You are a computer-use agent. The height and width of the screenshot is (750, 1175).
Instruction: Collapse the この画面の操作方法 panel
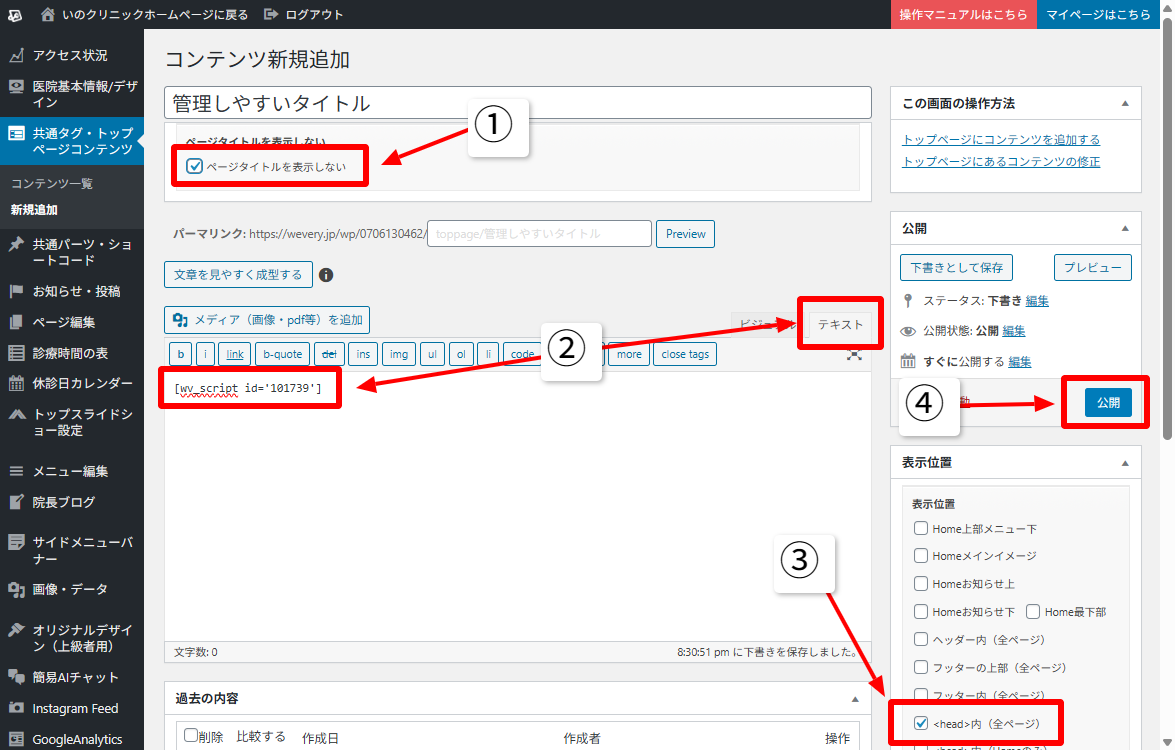1125,103
